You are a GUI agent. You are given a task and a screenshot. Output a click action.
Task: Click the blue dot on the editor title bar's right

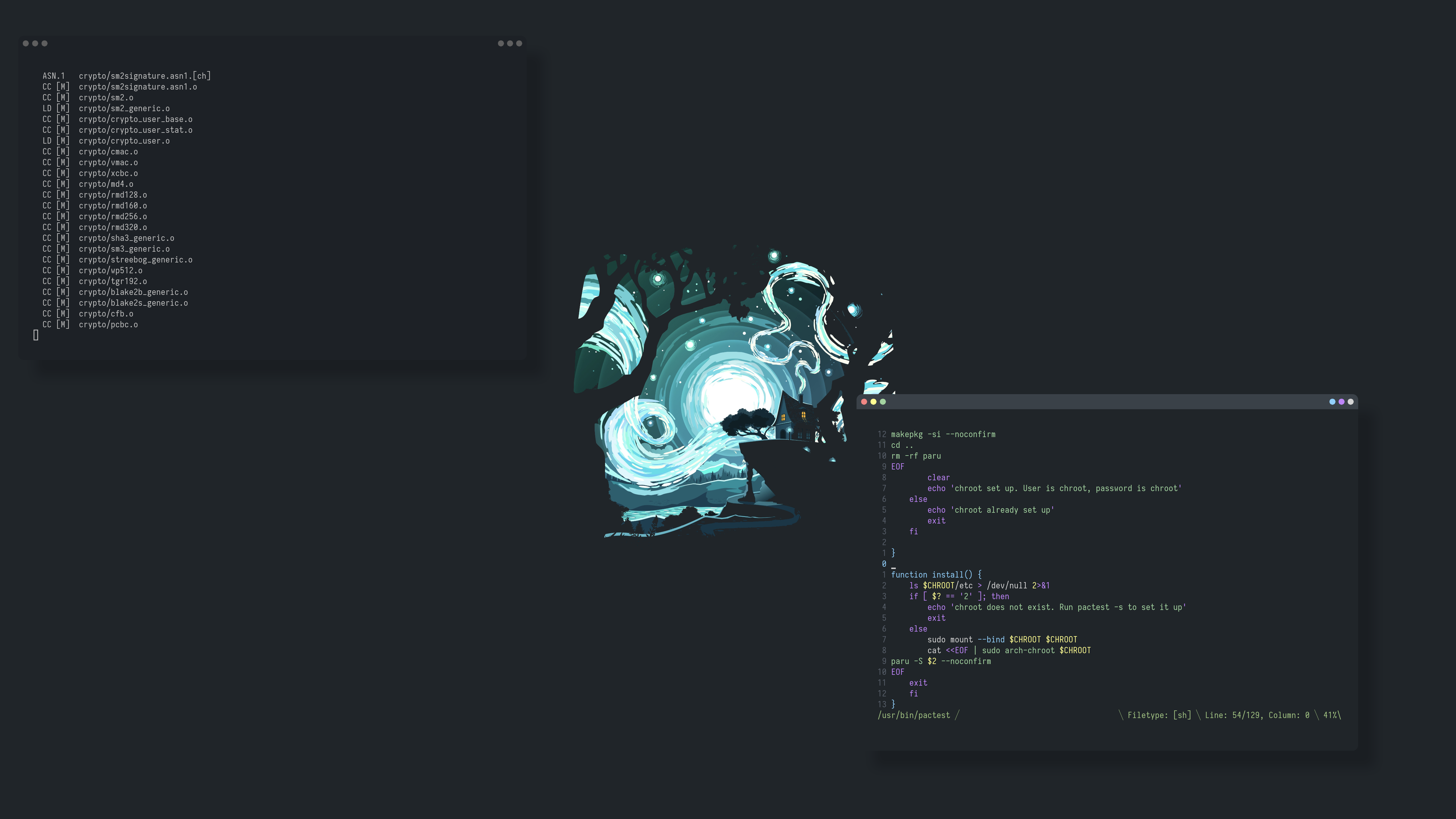1332,402
